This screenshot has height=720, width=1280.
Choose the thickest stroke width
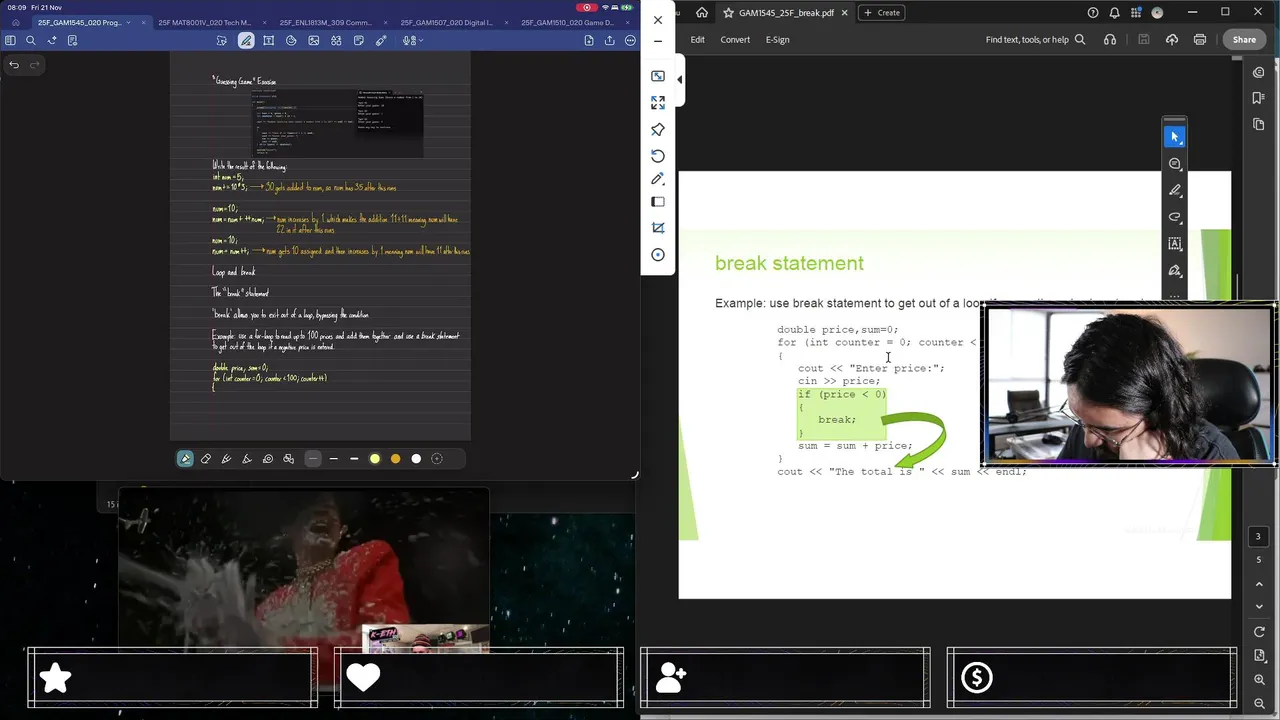tap(354, 459)
